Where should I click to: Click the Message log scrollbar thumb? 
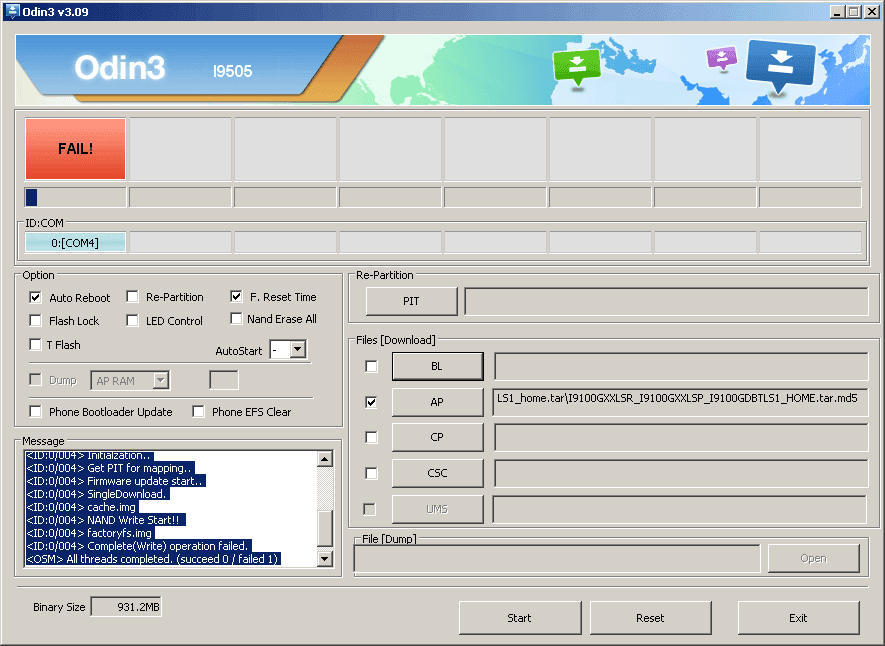[325, 528]
